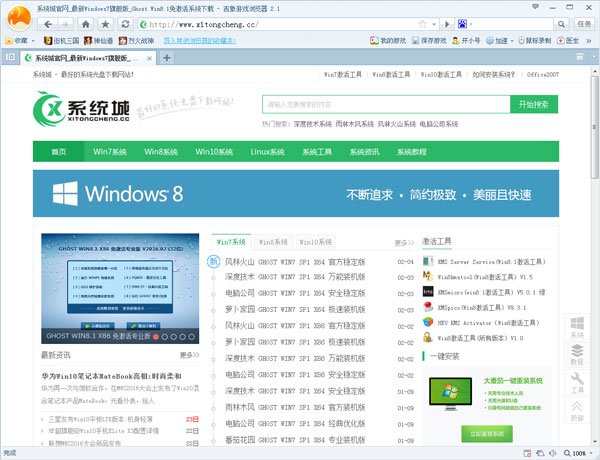Click the green 开始搜索 button
The image size is (600, 460).
pyautogui.click(x=534, y=104)
